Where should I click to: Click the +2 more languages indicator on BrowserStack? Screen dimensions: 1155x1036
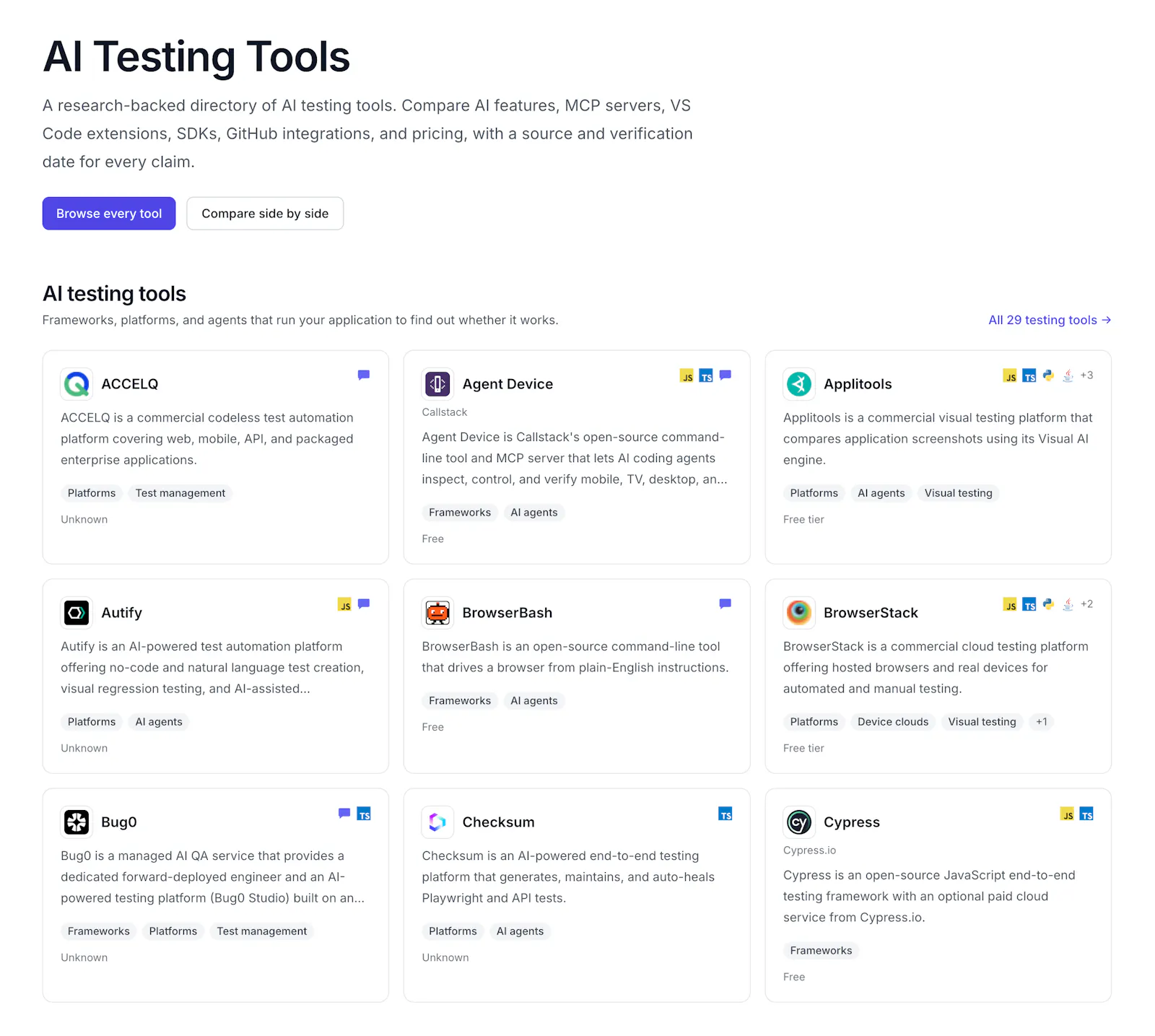(x=1086, y=604)
